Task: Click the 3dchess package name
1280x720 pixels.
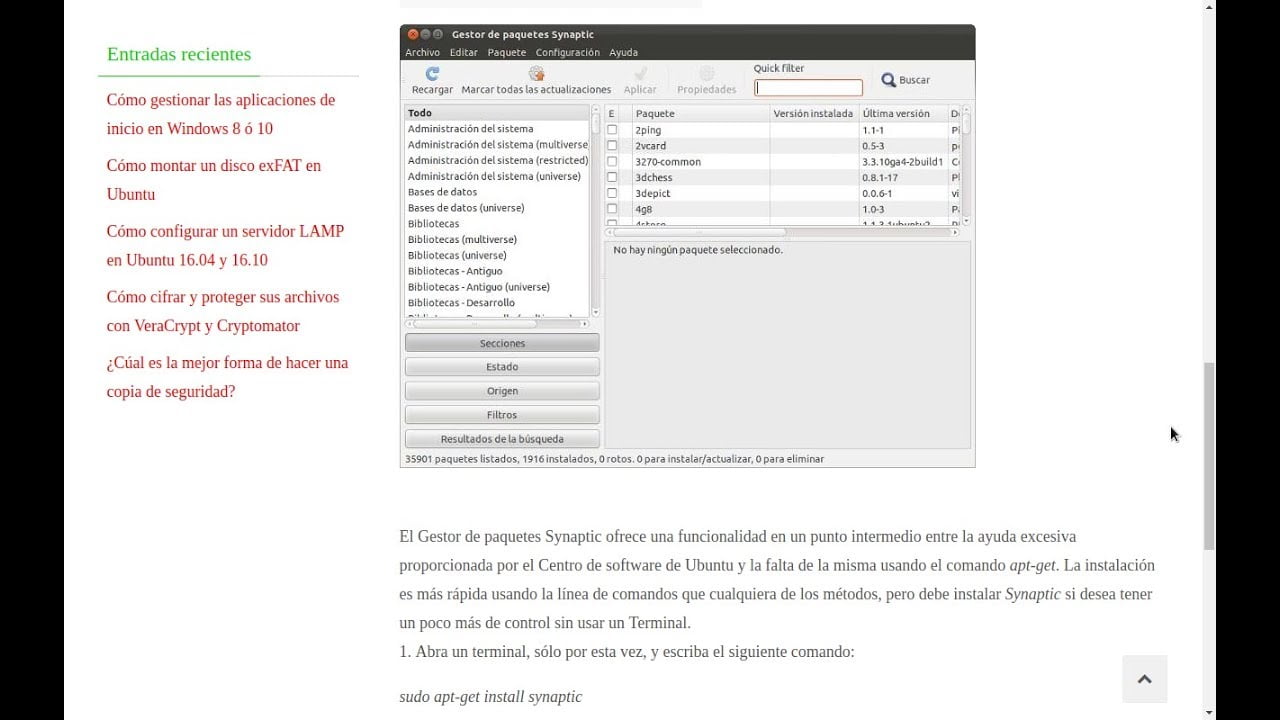Action: tap(654, 178)
